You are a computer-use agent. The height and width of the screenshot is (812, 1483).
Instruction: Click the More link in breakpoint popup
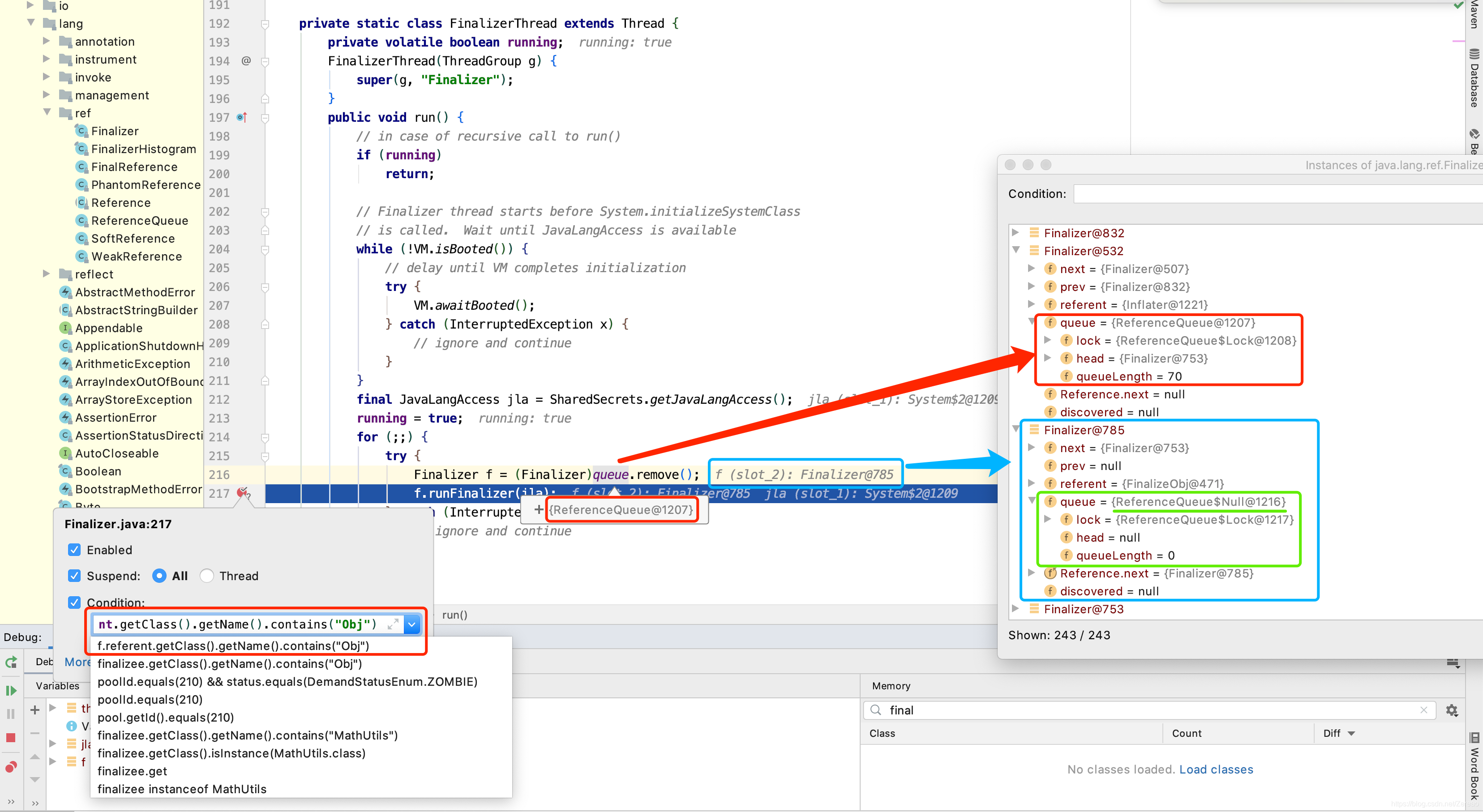coord(77,662)
